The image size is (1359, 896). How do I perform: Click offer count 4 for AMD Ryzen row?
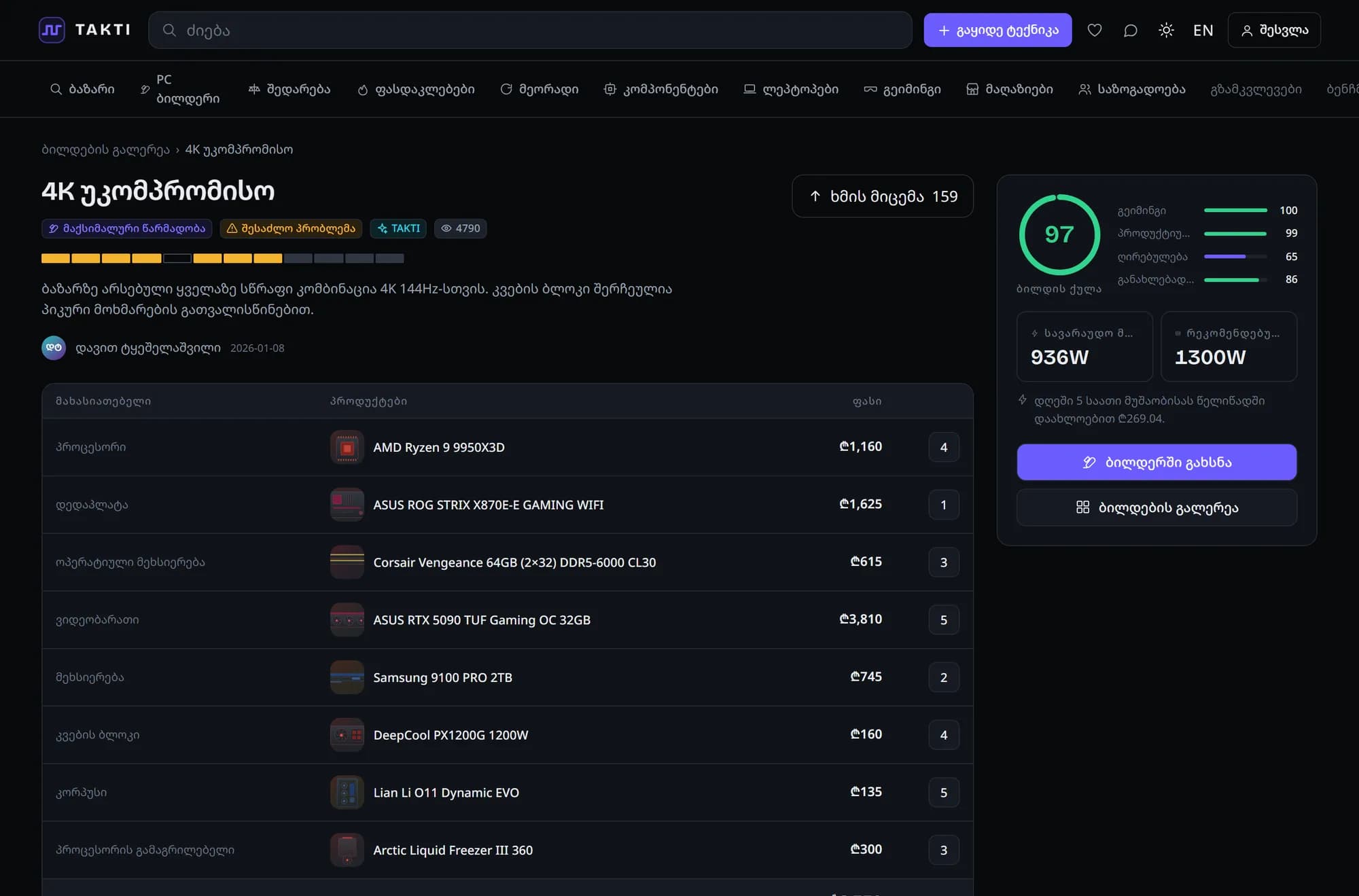tap(944, 447)
